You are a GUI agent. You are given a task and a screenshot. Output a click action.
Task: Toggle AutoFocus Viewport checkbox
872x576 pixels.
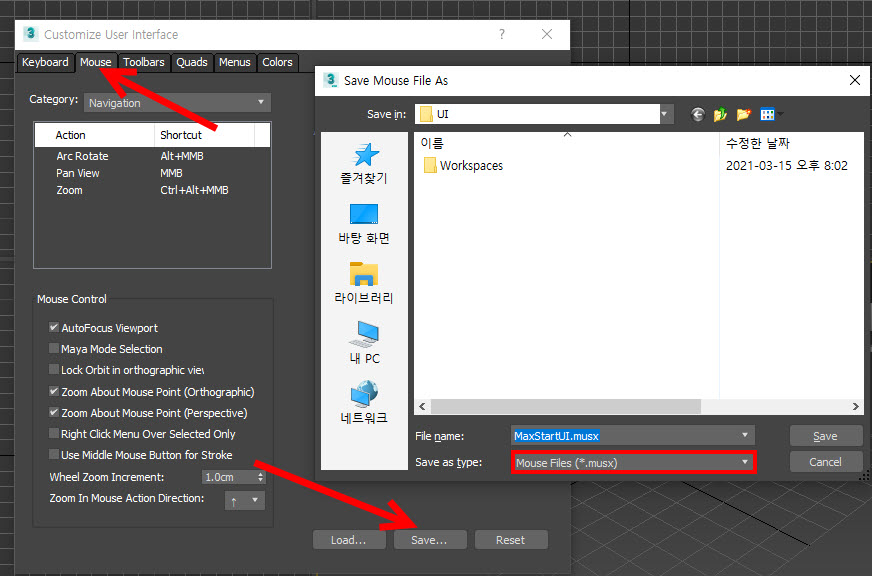54,327
